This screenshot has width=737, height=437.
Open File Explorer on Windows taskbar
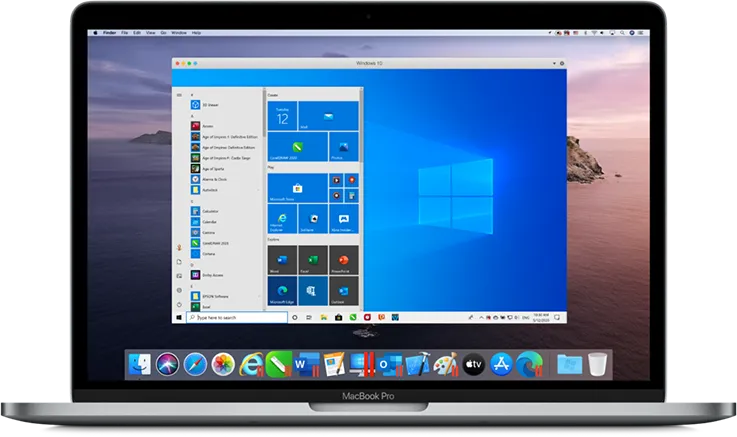click(x=324, y=318)
